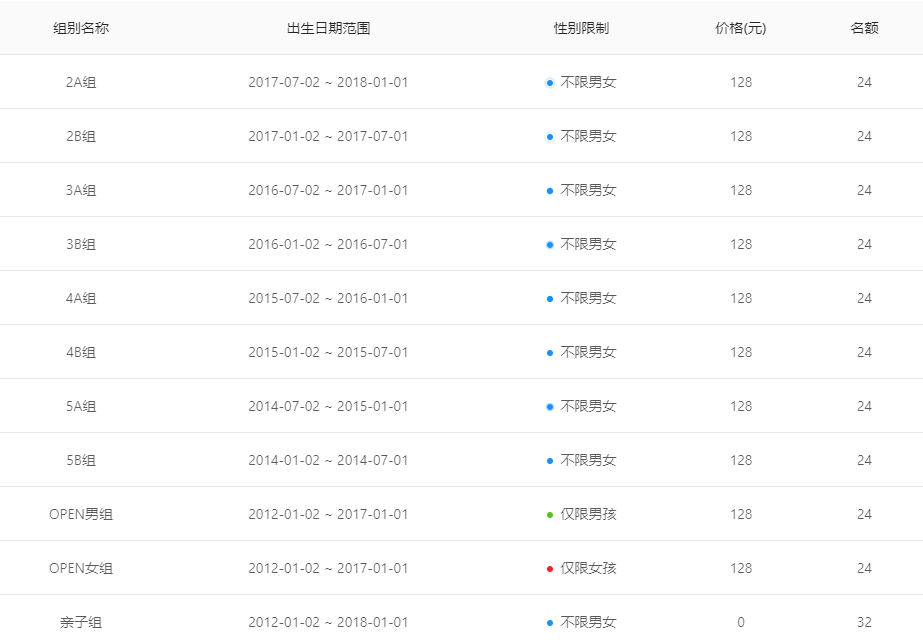
Task: Click the blue dot in 5A组 row
Action: [550, 407]
